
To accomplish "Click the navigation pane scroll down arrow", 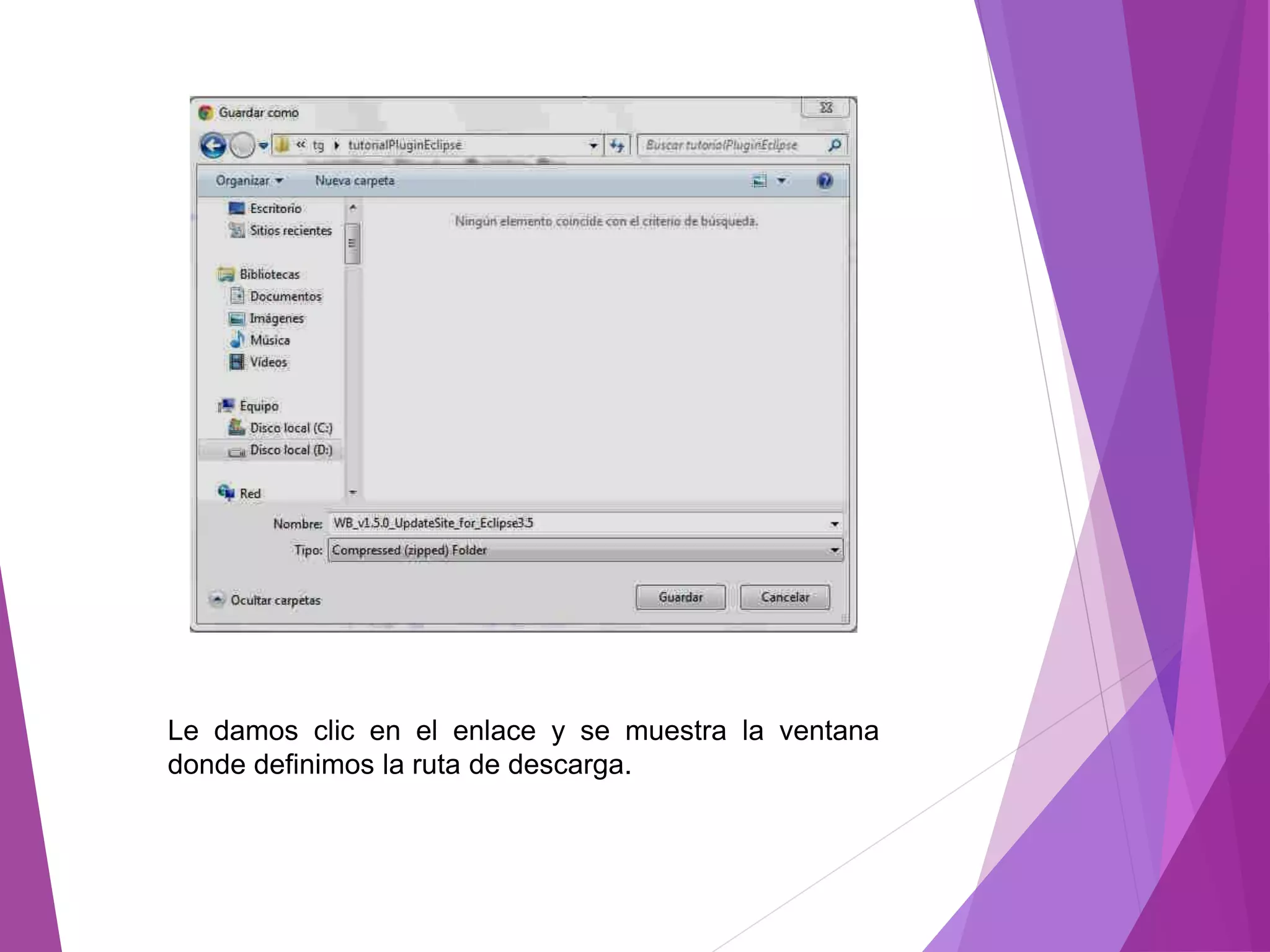I will click(352, 493).
